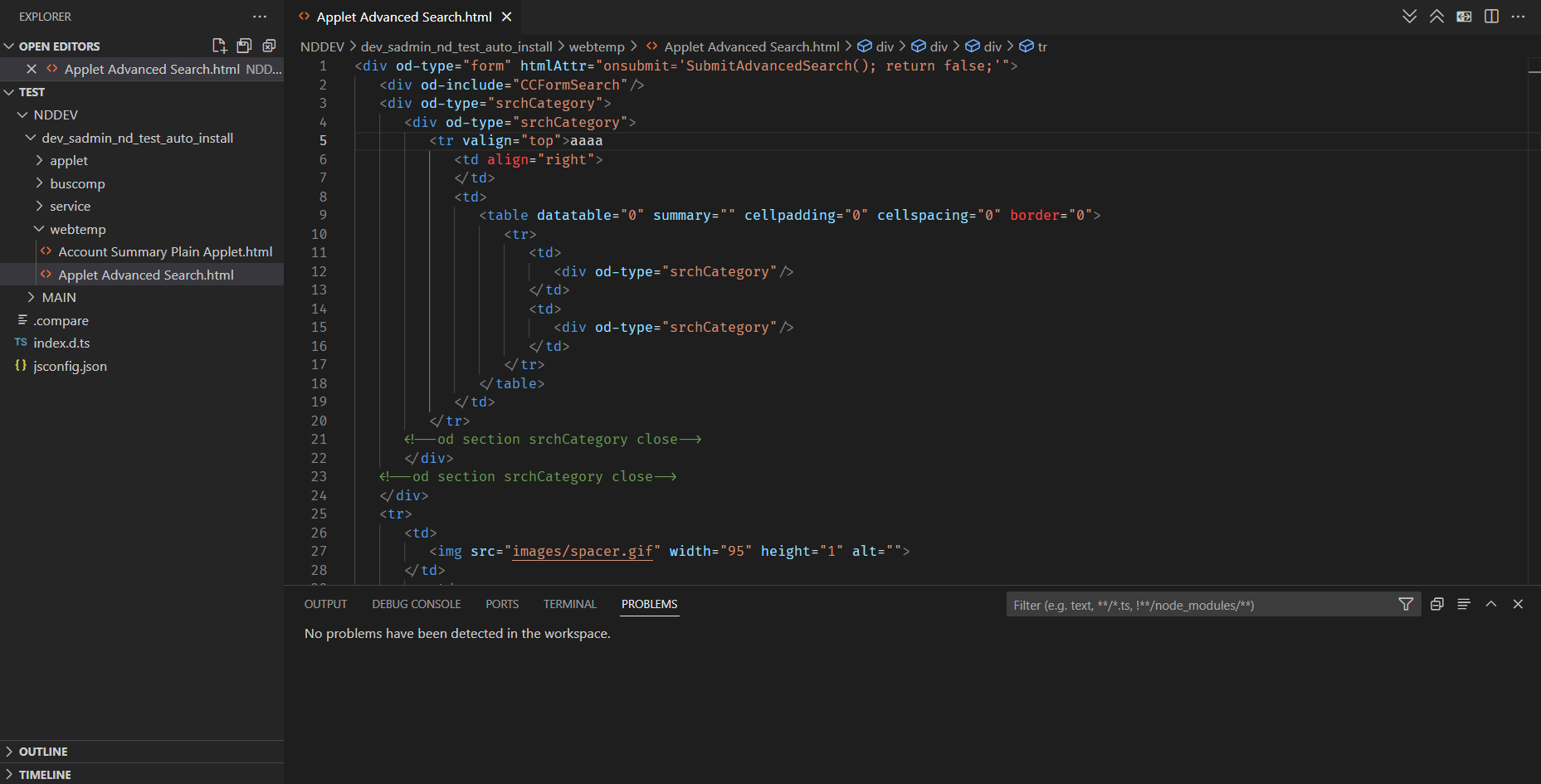
Task: Click the EXPLORER panel title
Action: point(45,17)
